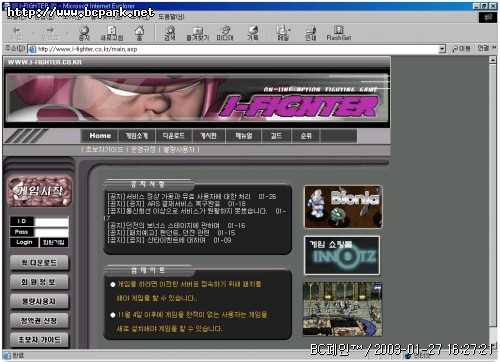Follow the 초보자가이드 sub-menu link
The height and width of the screenshot is (362, 500).
point(104,150)
